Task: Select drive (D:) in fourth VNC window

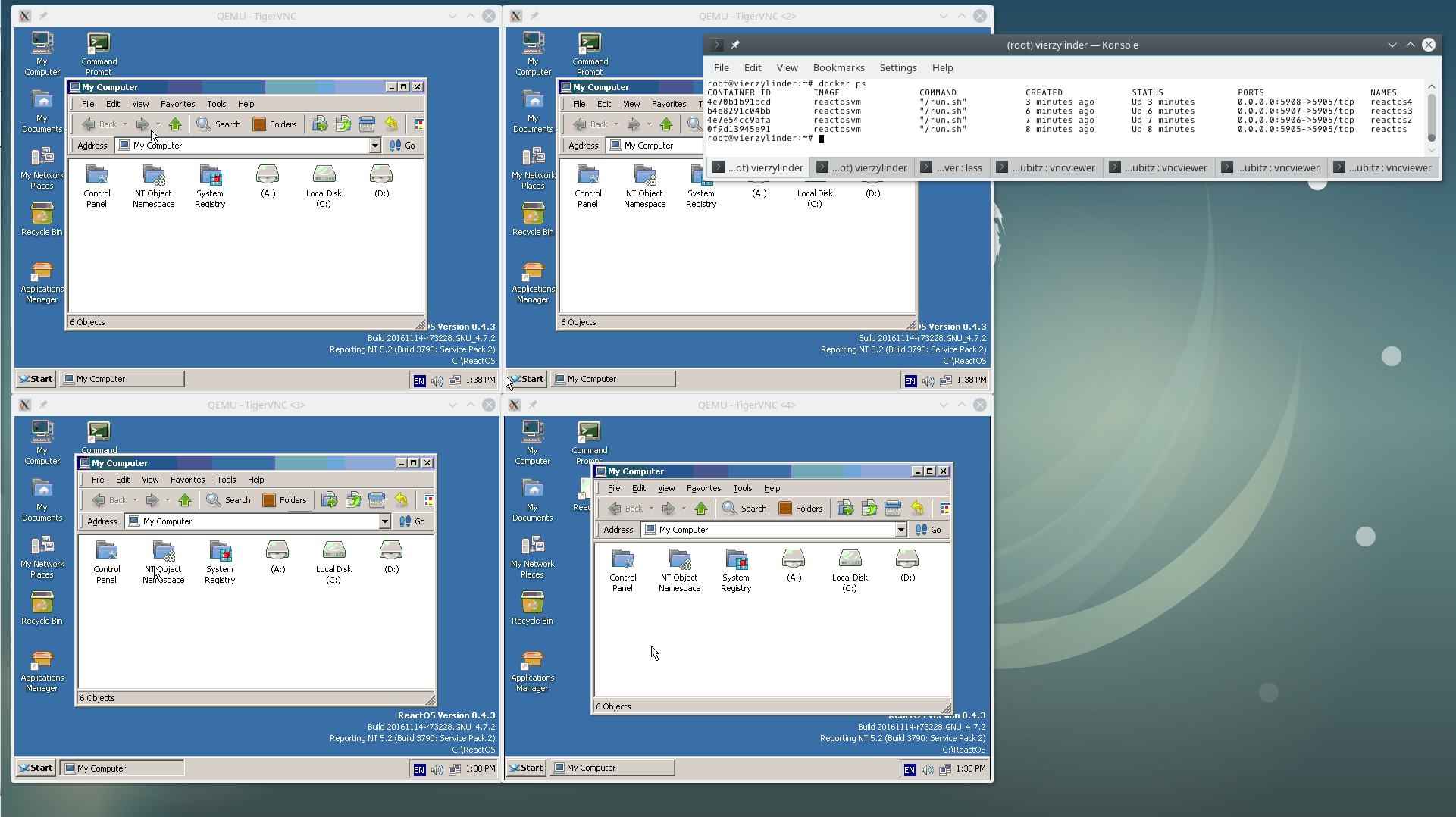Action: point(907,566)
